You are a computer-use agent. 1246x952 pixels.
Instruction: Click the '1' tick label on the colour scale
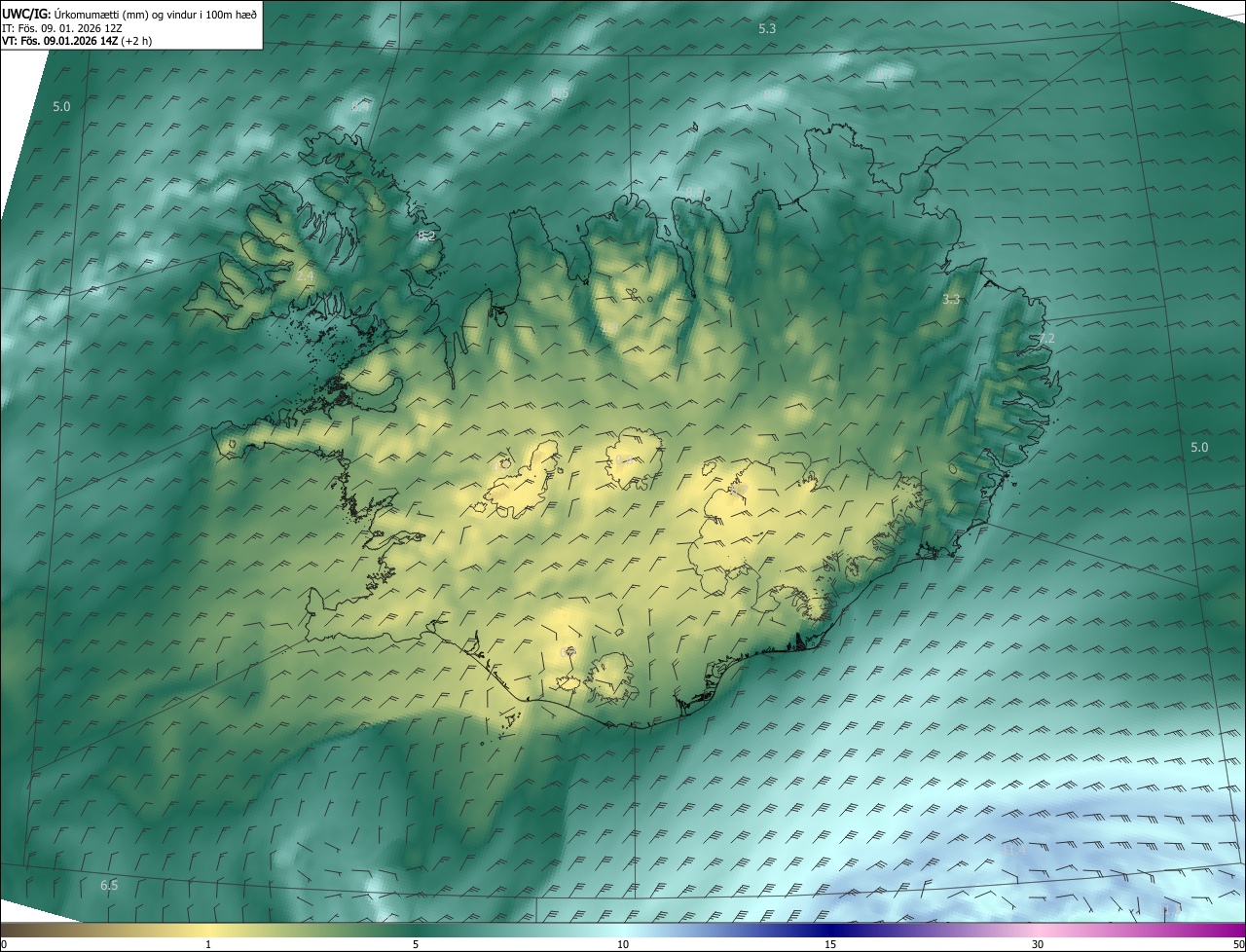coord(208,944)
